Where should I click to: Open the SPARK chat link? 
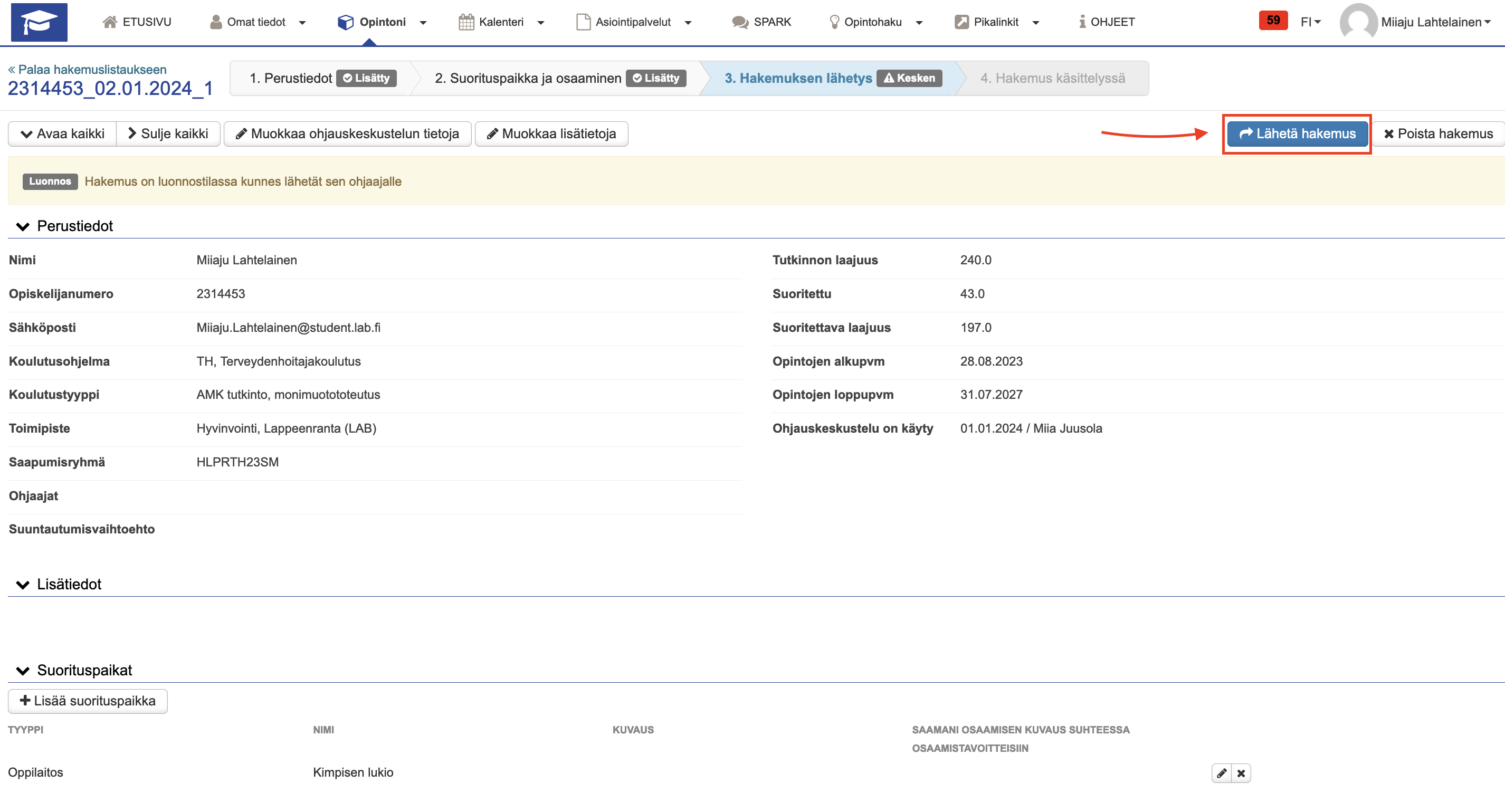[761, 22]
